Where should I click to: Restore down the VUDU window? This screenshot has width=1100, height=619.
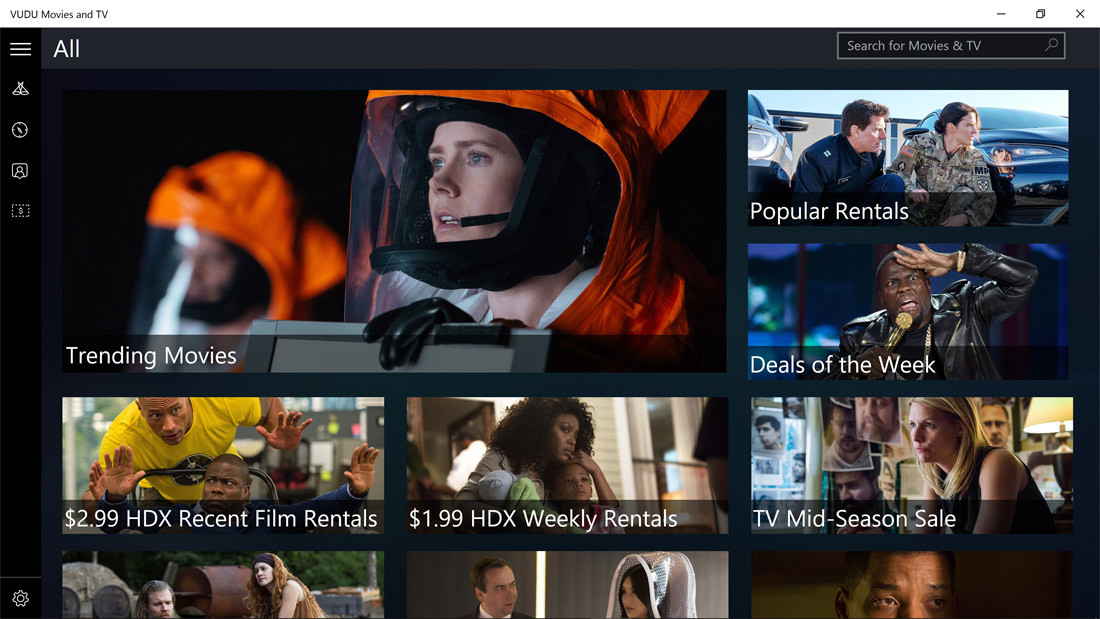coord(1040,14)
